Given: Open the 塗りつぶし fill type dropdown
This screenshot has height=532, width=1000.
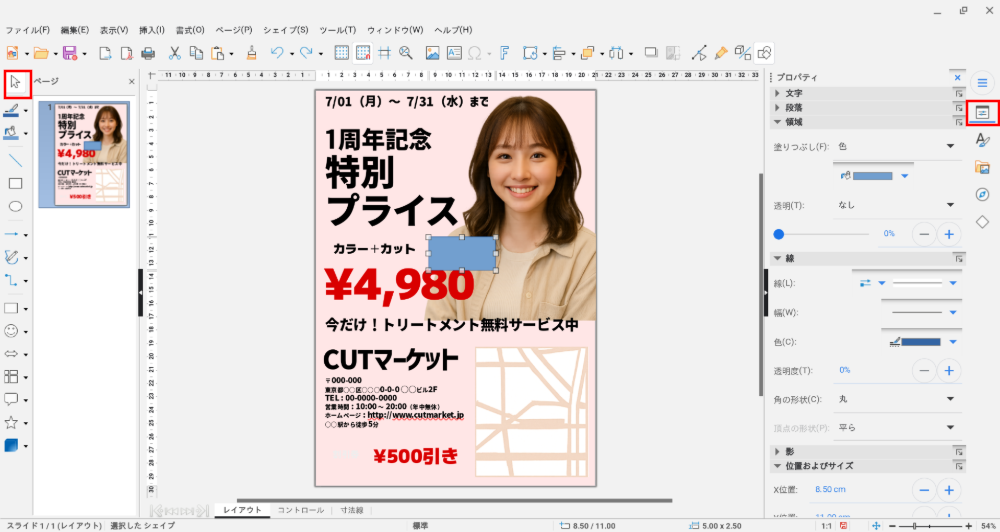Looking at the screenshot, I should pos(896,147).
